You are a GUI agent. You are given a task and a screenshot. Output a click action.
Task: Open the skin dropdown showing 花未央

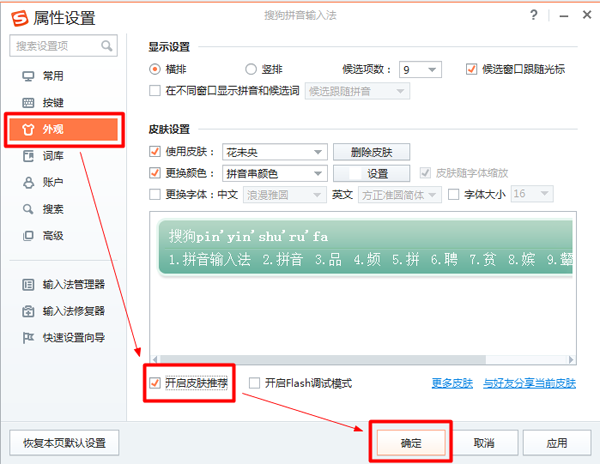point(275,152)
